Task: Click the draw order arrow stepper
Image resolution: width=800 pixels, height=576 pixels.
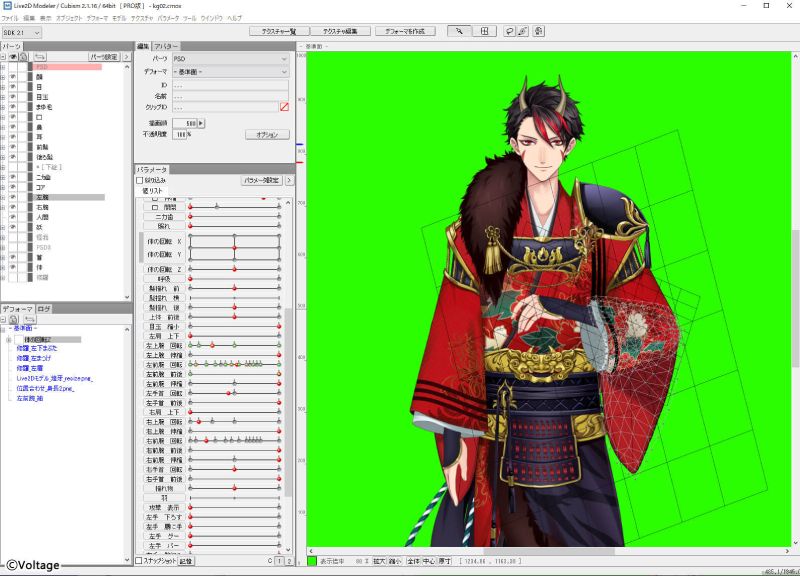Action: [x=201, y=123]
